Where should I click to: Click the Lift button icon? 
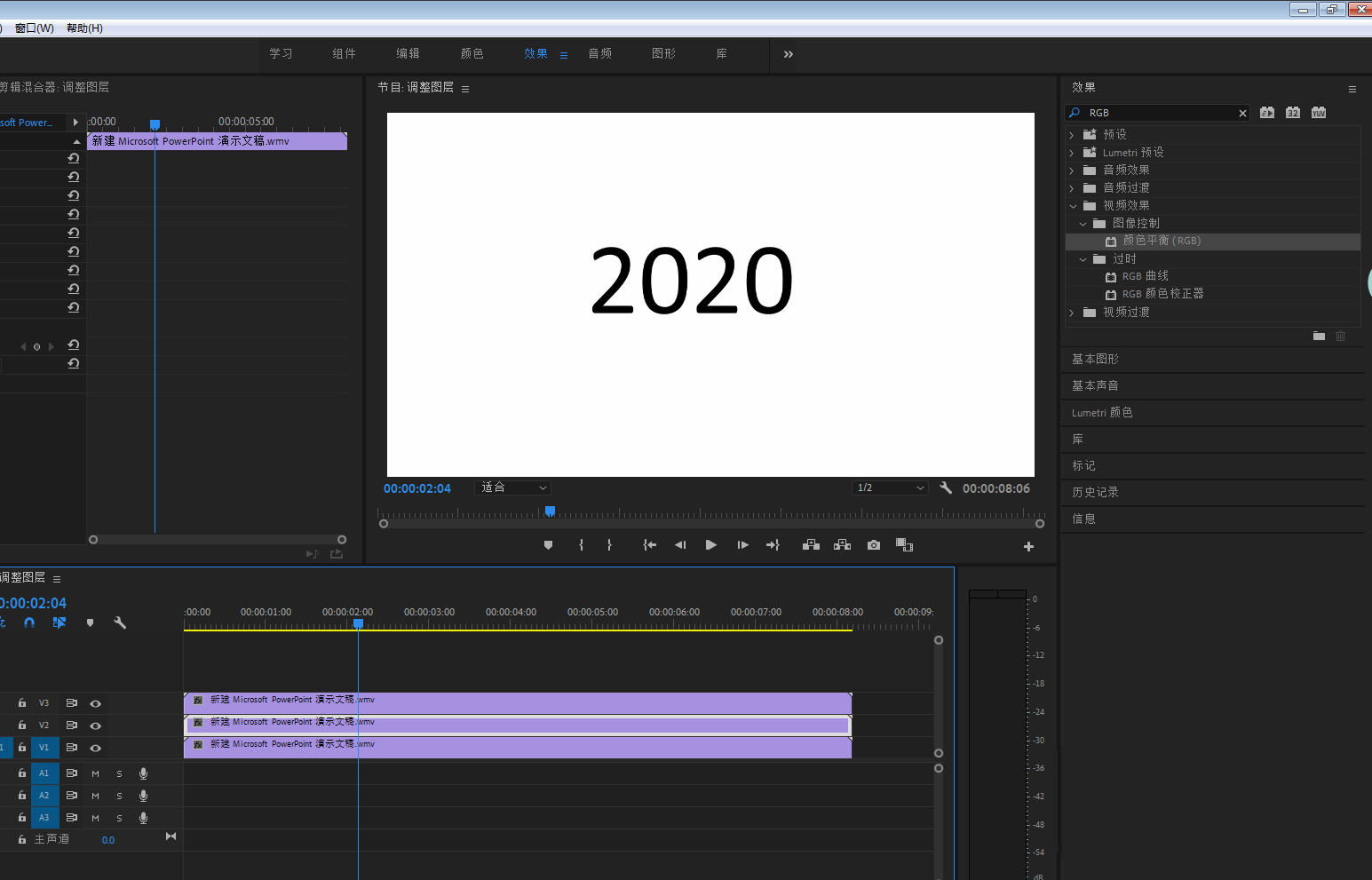pyautogui.click(x=811, y=545)
